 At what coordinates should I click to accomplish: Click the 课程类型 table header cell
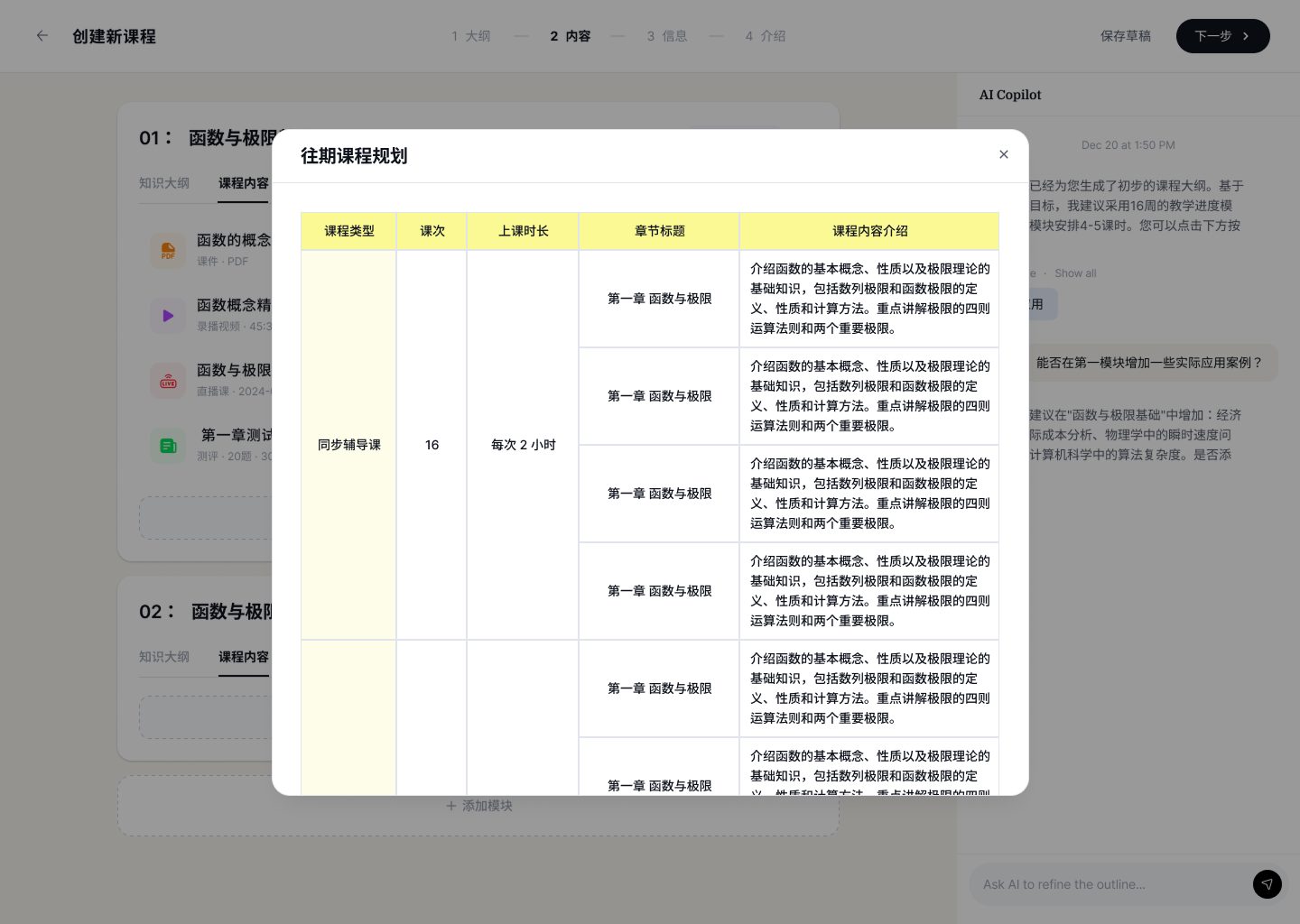tap(348, 231)
